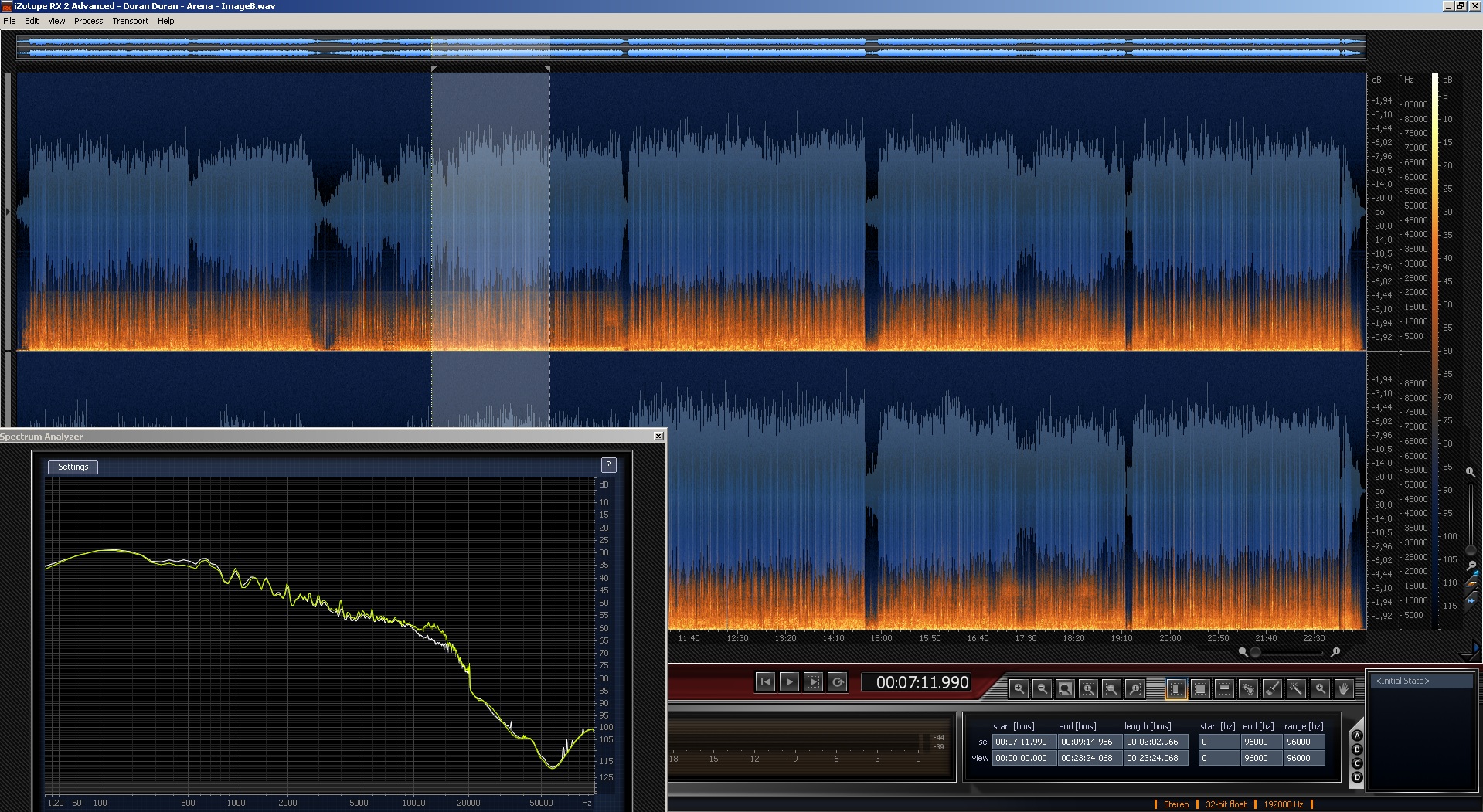Screen dimensions: 1483x812
Task: Click zoom out next to zoom-in magnifier
Action: (1042, 688)
